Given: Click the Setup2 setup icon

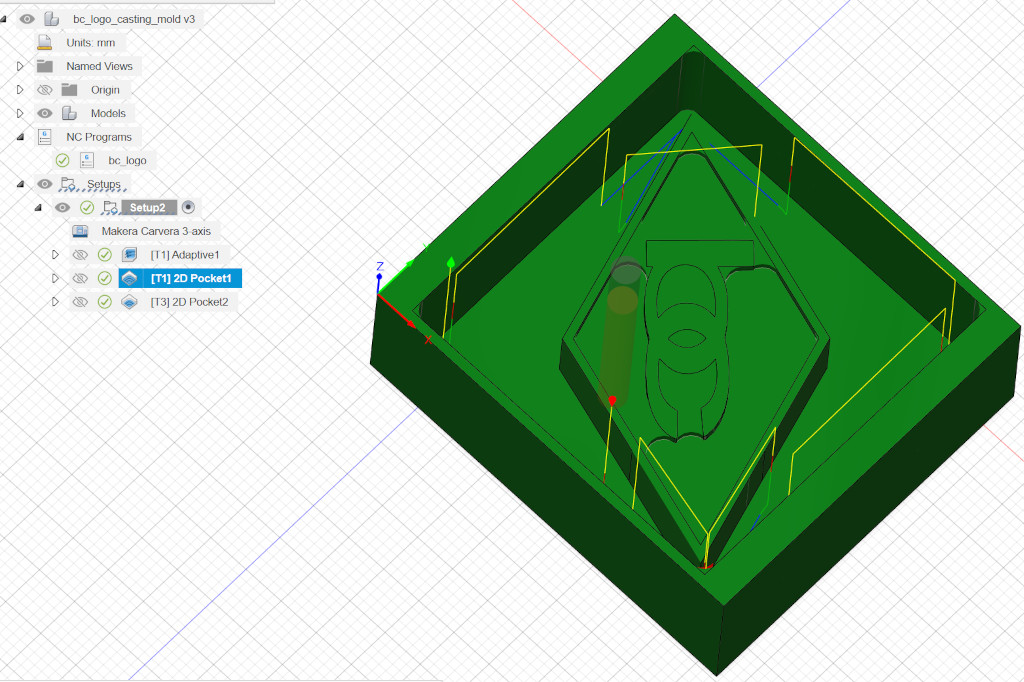Looking at the screenshot, I should pyautogui.click(x=110, y=207).
